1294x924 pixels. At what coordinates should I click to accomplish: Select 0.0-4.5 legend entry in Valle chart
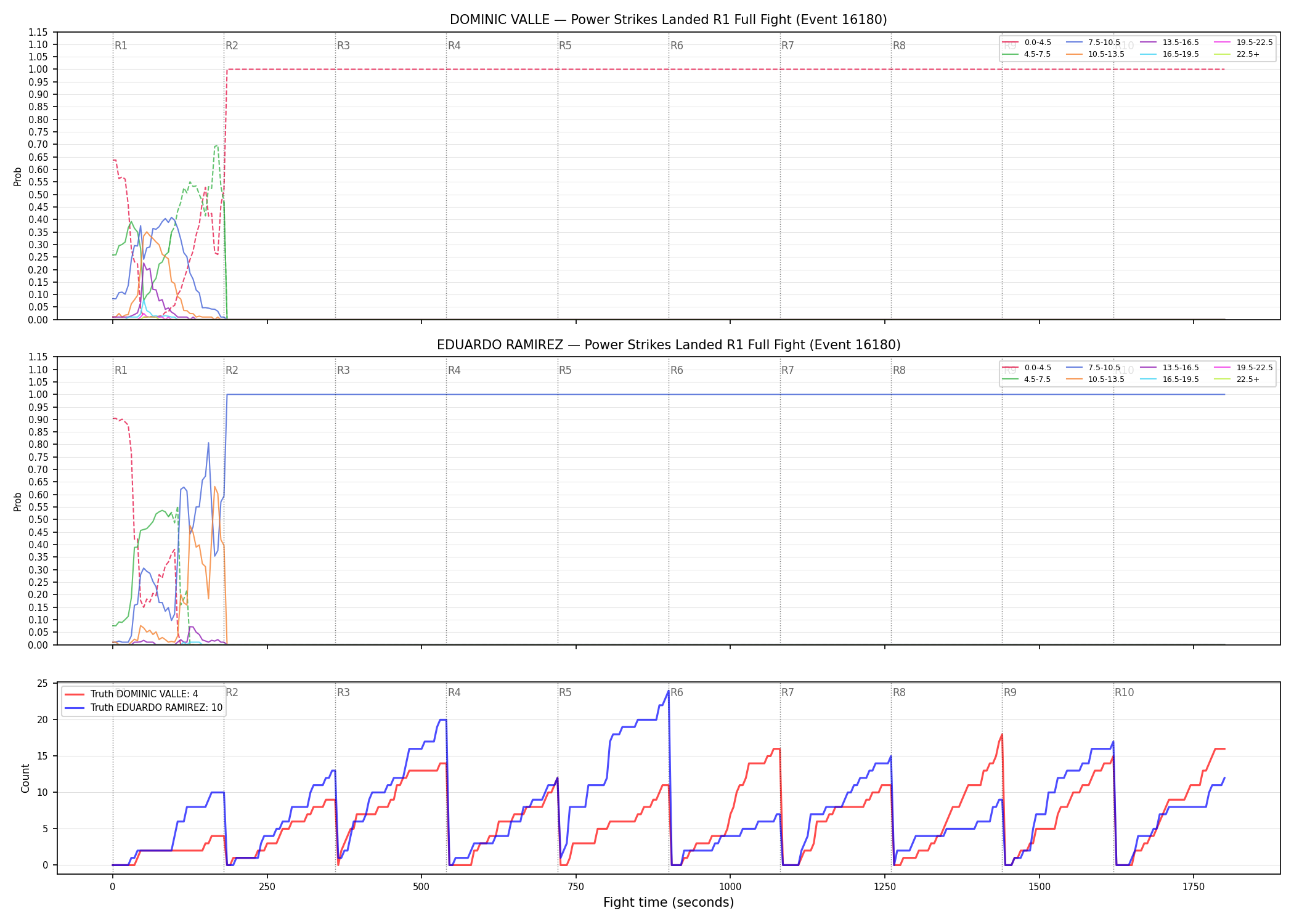pyautogui.click(x=1027, y=43)
